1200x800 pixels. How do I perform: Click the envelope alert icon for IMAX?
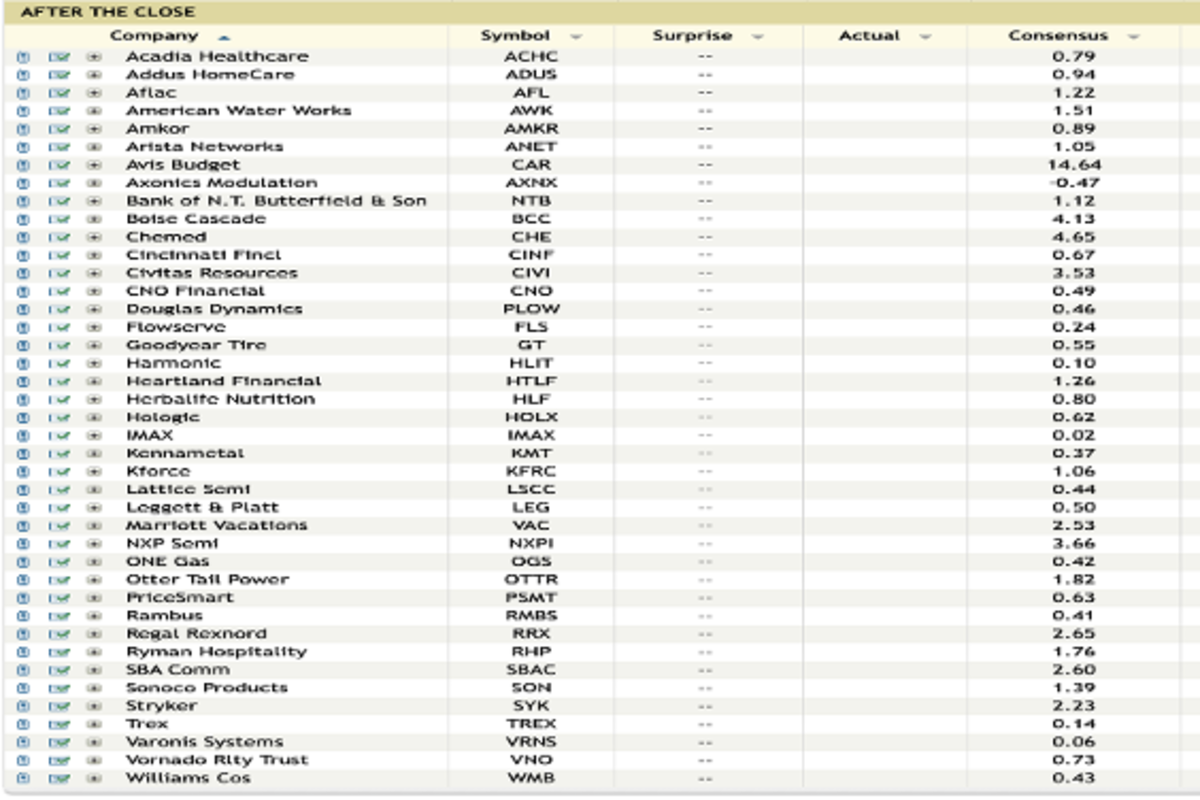tap(58, 435)
